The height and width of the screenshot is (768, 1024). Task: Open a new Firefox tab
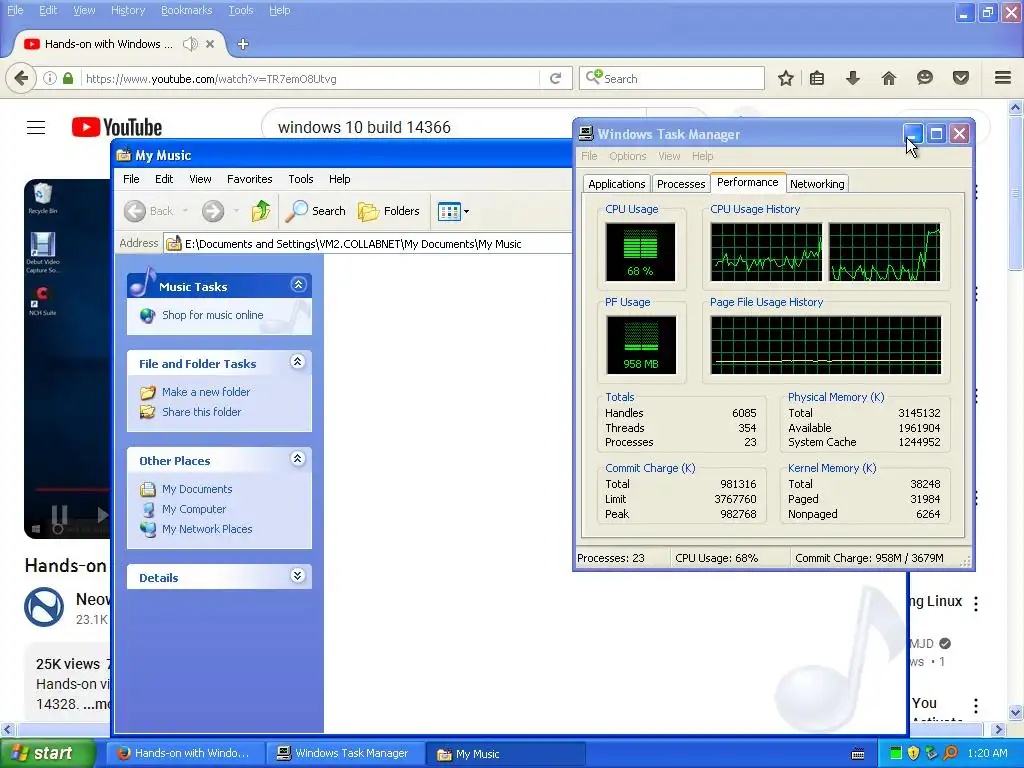point(243,44)
